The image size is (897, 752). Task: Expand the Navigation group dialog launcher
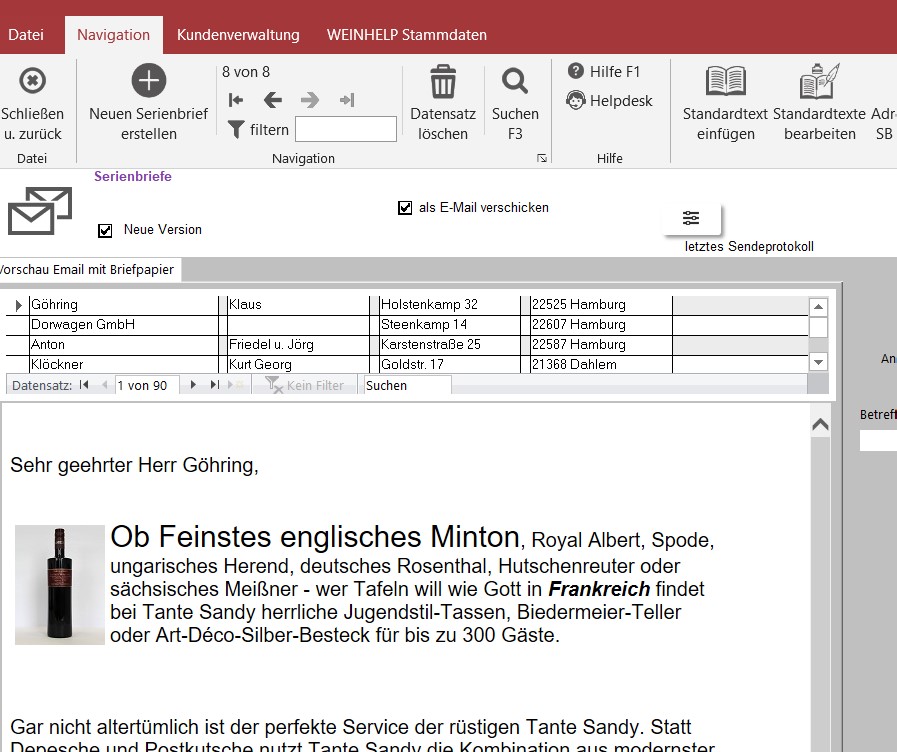coord(542,158)
